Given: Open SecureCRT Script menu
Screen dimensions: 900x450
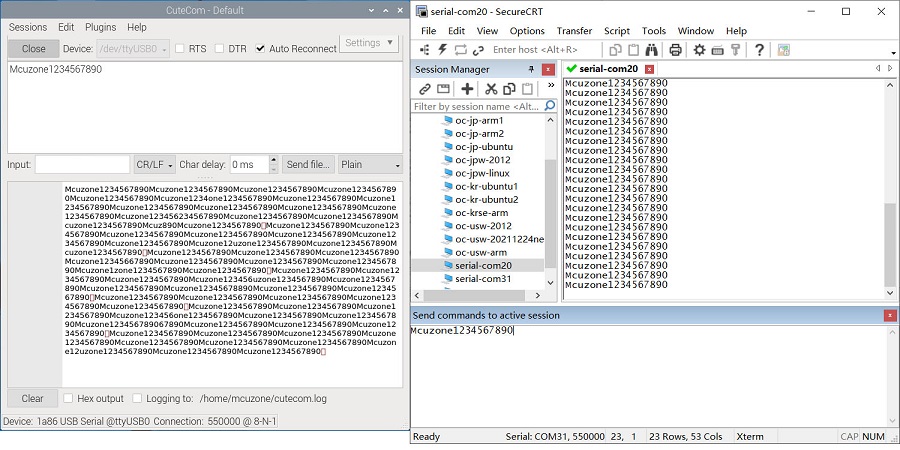Looking at the screenshot, I should (x=616, y=31).
